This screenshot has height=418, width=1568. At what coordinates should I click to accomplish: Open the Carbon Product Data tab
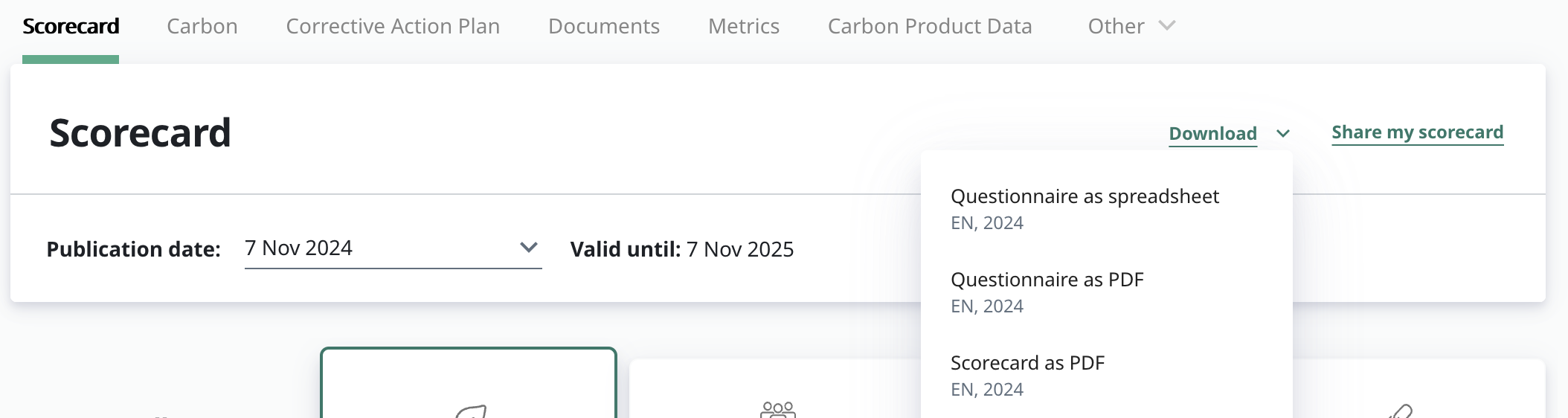pos(930,27)
